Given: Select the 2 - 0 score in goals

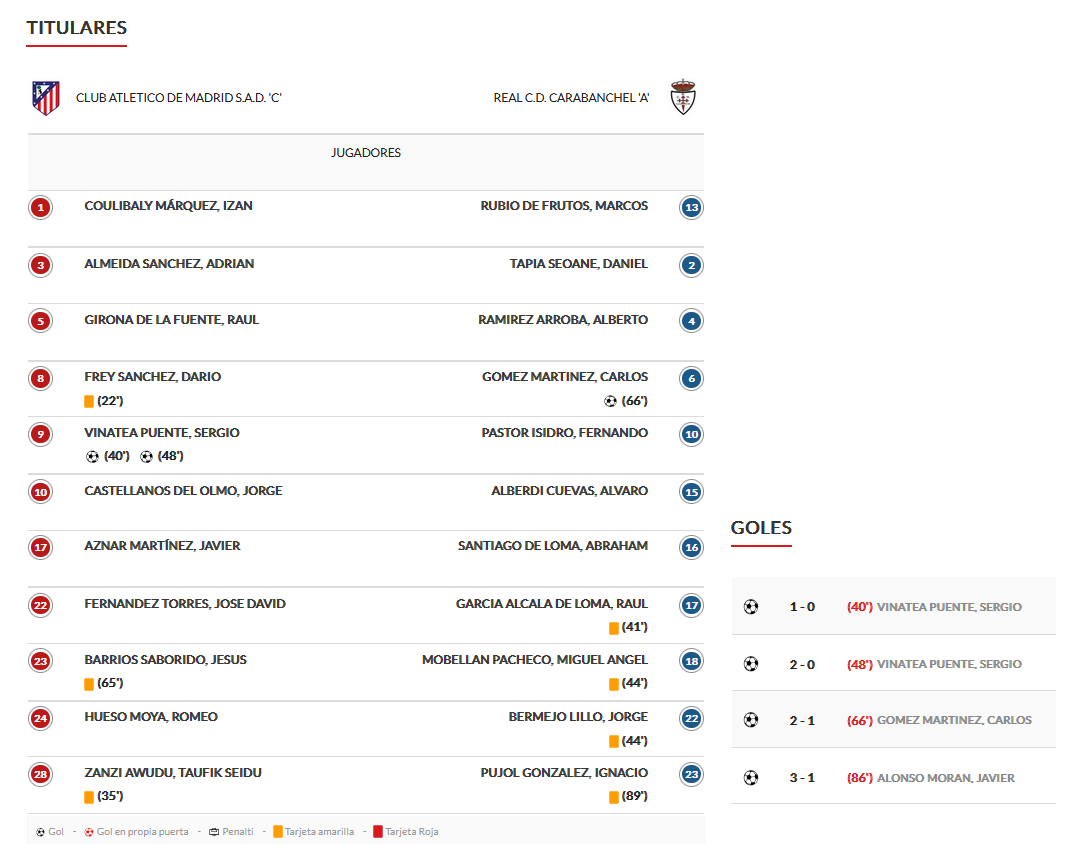Looking at the screenshot, I should click(x=802, y=665).
